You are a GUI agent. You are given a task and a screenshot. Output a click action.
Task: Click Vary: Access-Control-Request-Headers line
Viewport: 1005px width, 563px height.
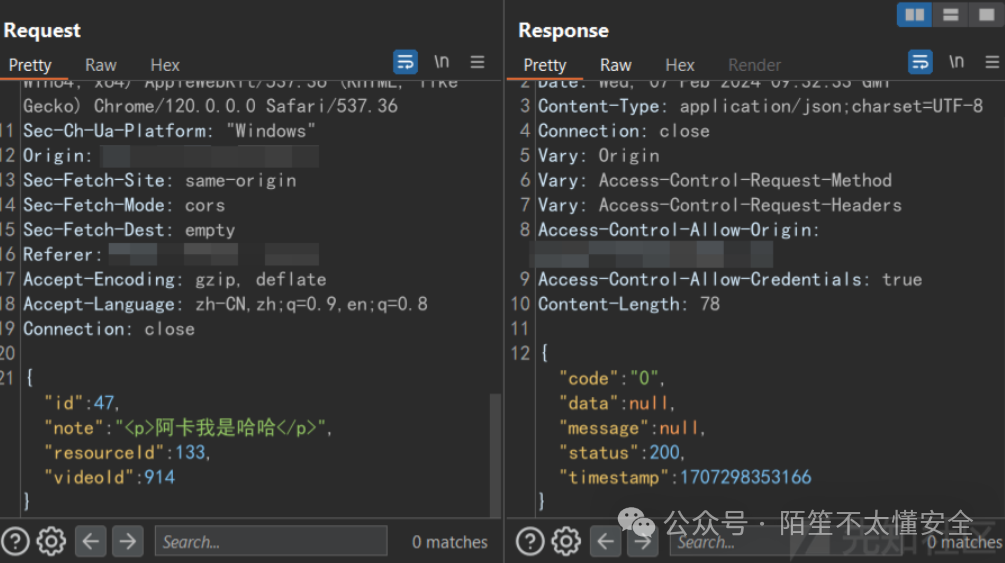pos(720,205)
